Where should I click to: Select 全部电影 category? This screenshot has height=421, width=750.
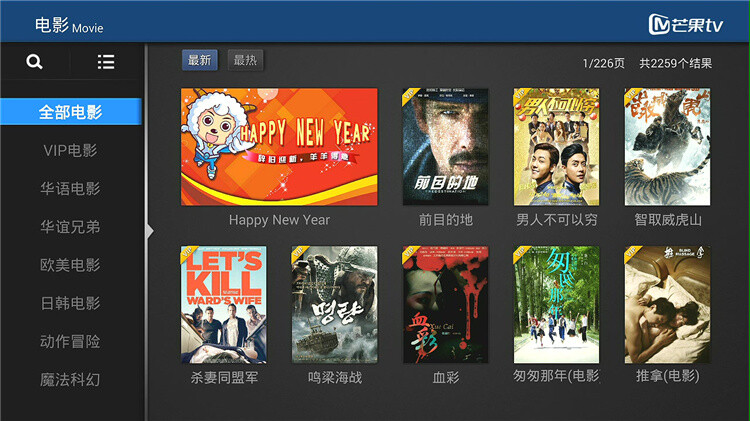pyautogui.click(x=71, y=112)
